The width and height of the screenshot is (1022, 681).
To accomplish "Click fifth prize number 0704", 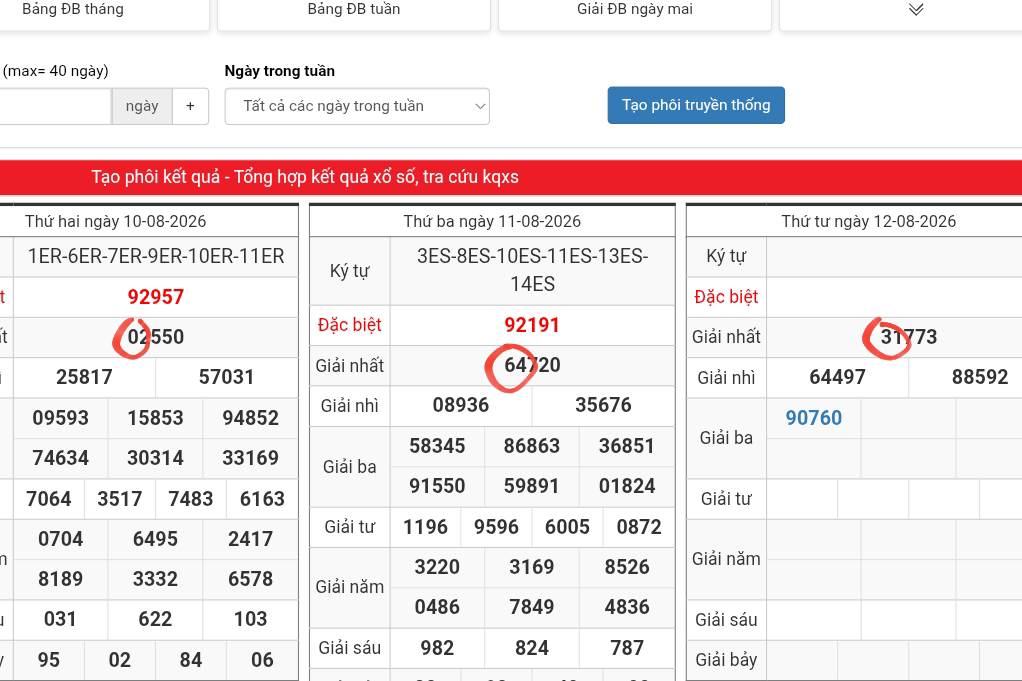I will pyautogui.click(x=61, y=540).
